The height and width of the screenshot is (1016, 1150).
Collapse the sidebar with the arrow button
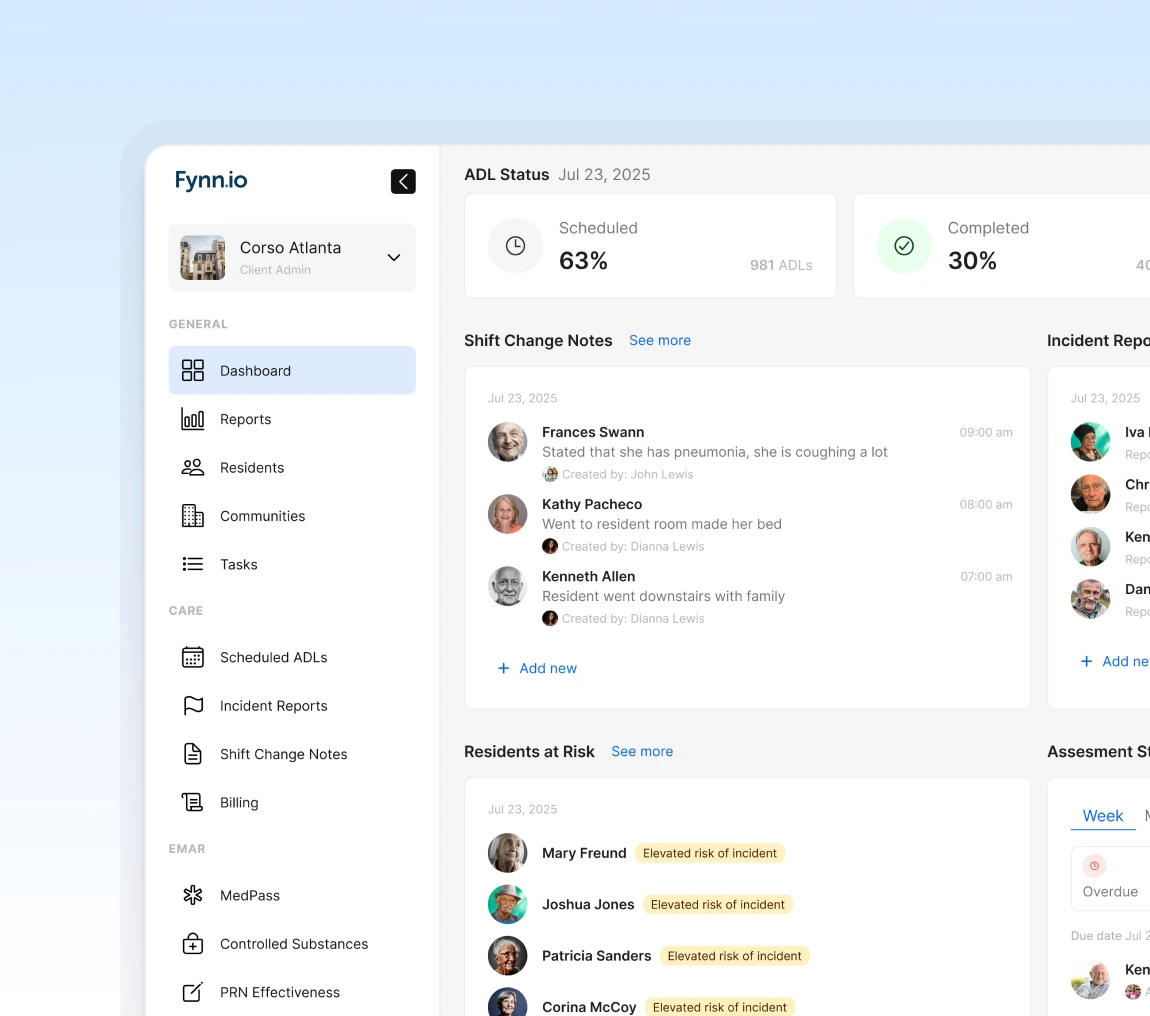tap(403, 181)
